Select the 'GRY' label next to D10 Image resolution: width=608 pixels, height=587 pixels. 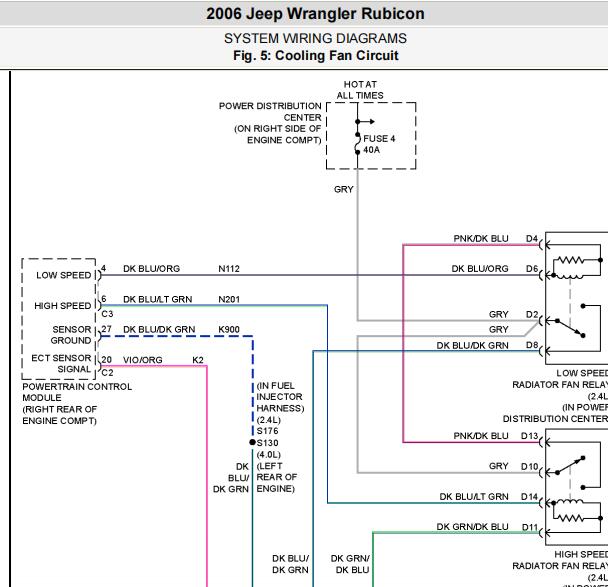(x=498, y=466)
